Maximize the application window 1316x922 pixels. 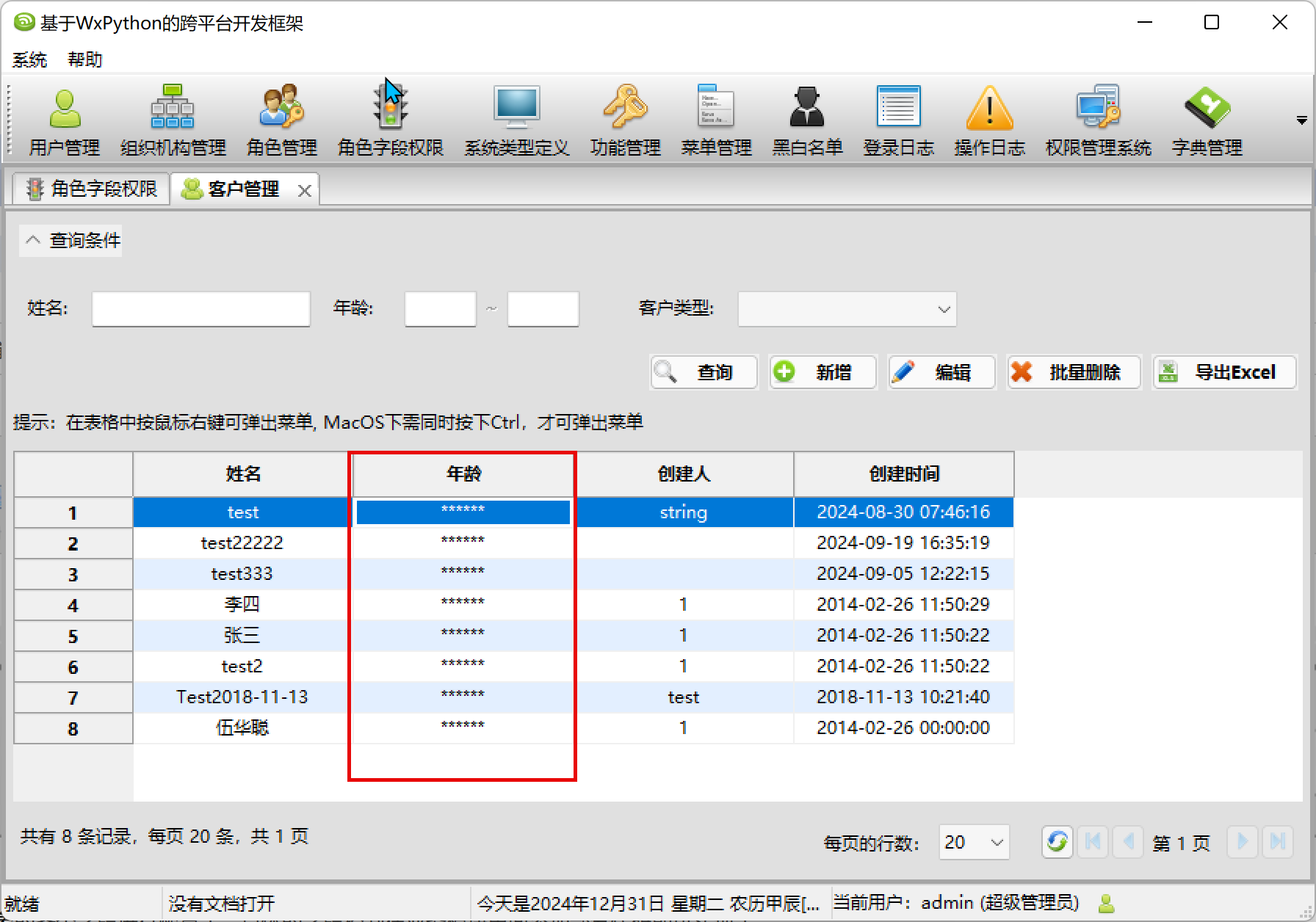point(1212,23)
